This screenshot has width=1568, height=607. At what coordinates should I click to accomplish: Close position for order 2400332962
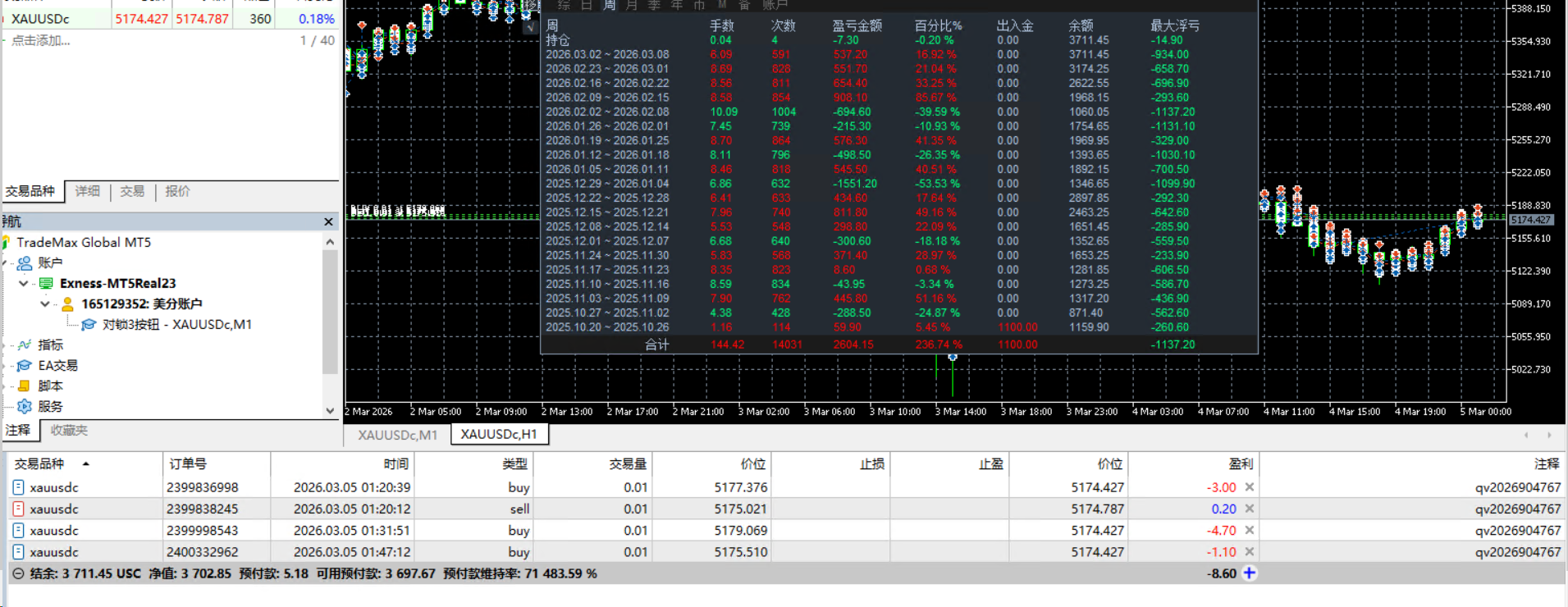coord(1249,552)
